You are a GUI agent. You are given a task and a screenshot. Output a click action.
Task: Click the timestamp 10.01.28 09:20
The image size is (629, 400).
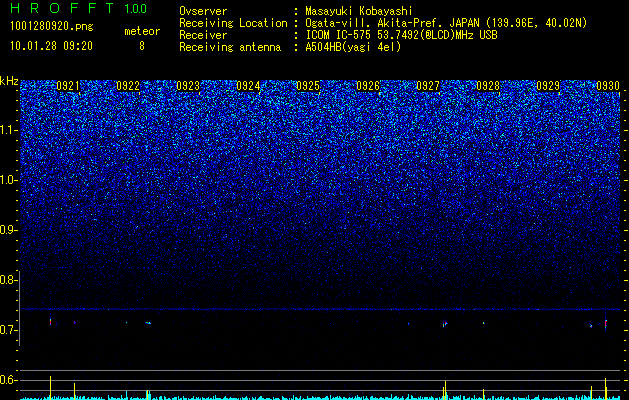[x=51, y=46]
